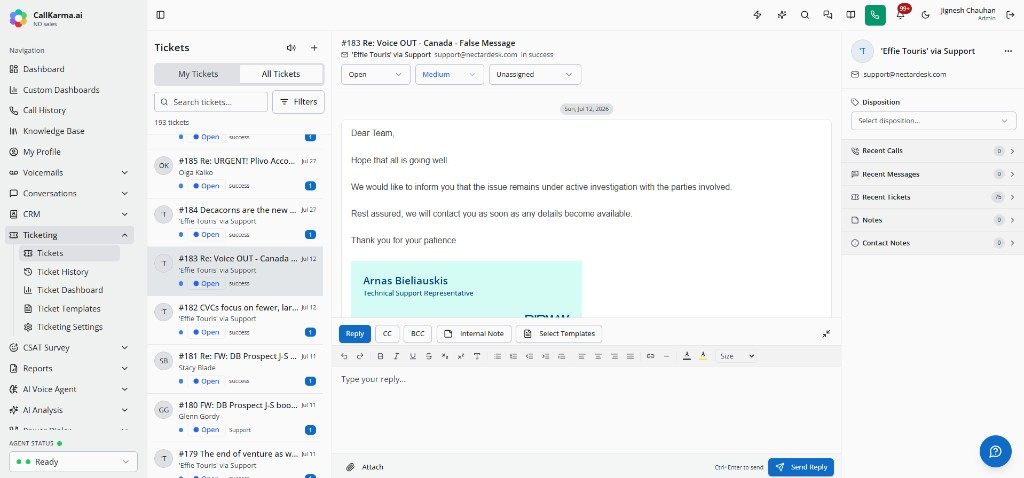Click the Internal Note button

pos(474,334)
